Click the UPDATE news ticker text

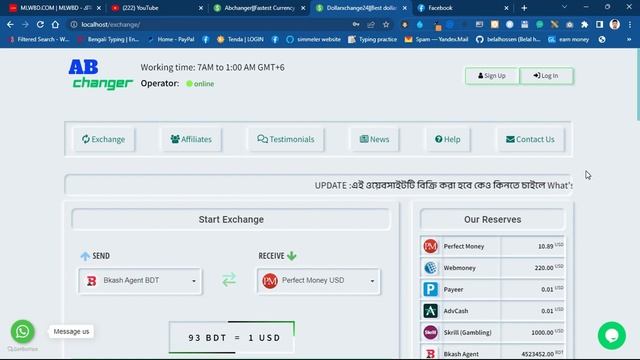coord(443,185)
